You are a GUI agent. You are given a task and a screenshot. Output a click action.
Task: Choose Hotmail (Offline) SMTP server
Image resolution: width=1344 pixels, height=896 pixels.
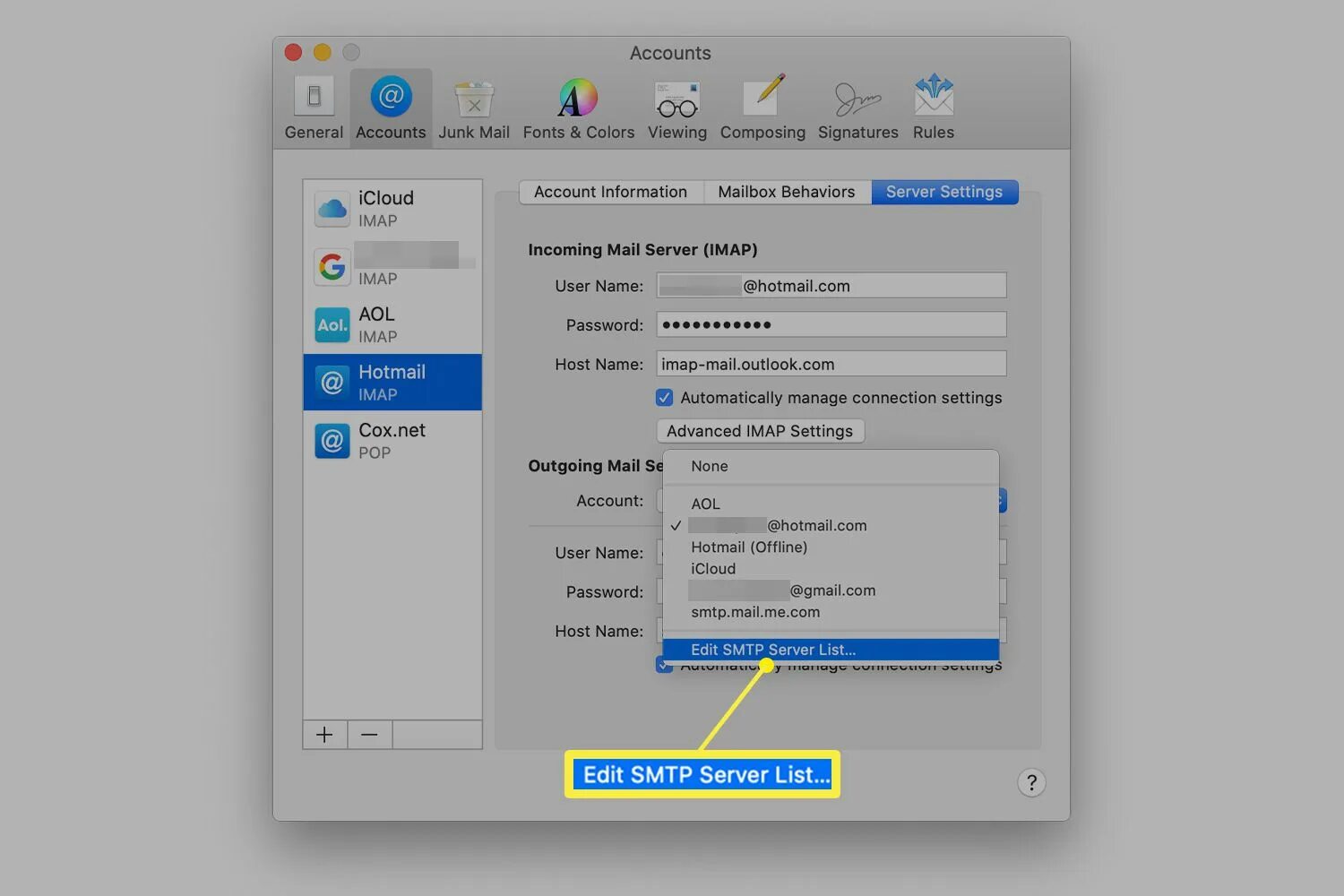tap(831, 547)
